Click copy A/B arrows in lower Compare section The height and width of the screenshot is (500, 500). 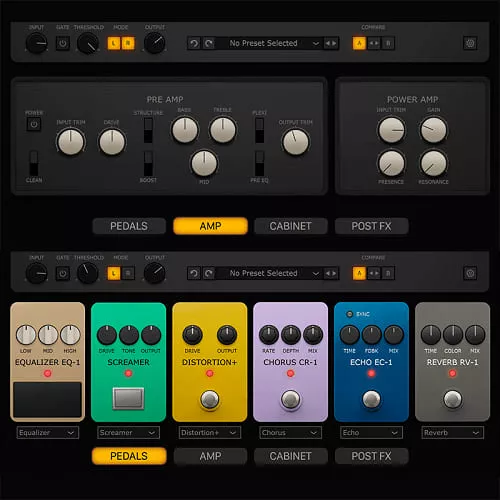(x=374, y=274)
